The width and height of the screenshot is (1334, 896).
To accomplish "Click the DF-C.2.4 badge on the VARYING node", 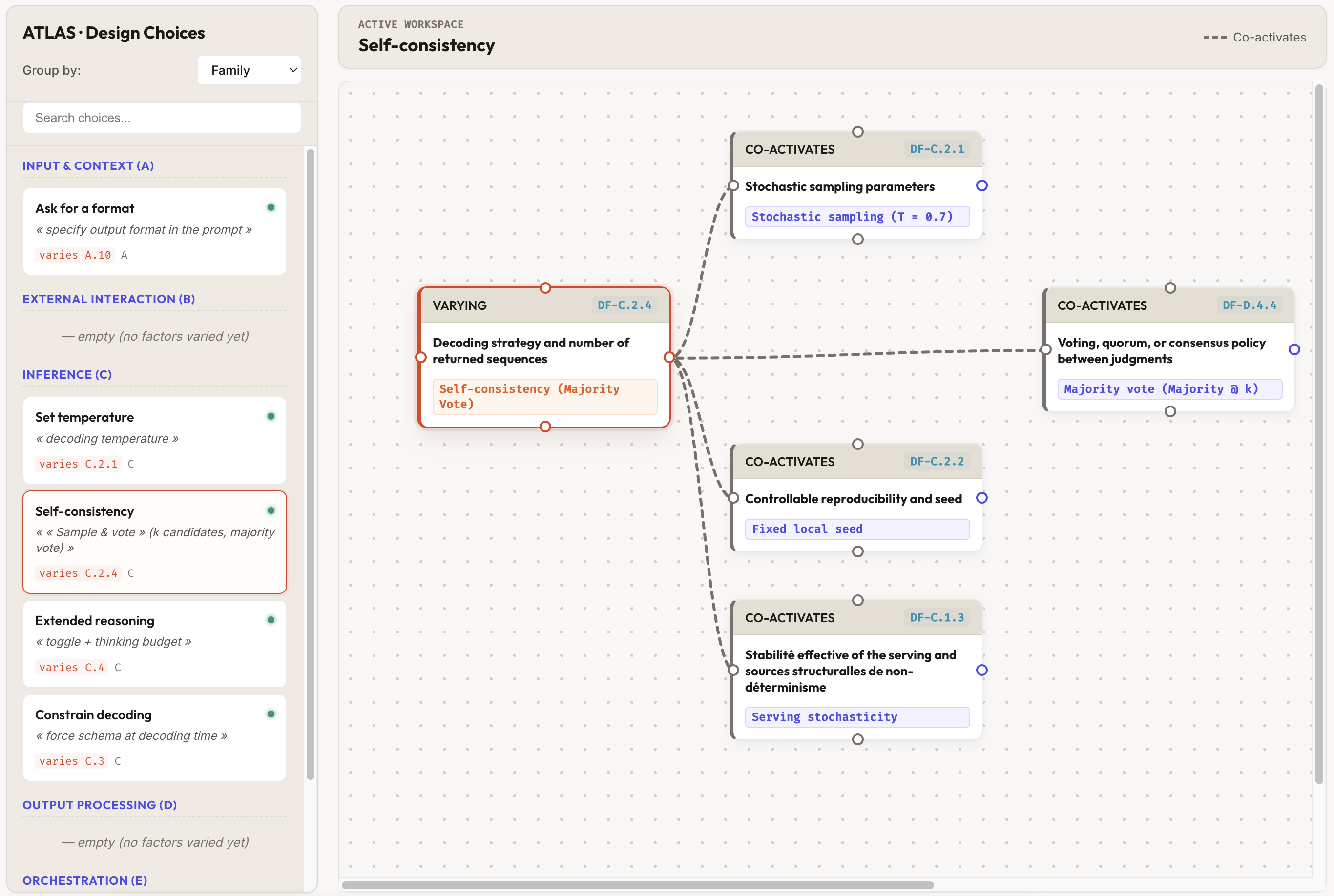I will click(x=625, y=305).
